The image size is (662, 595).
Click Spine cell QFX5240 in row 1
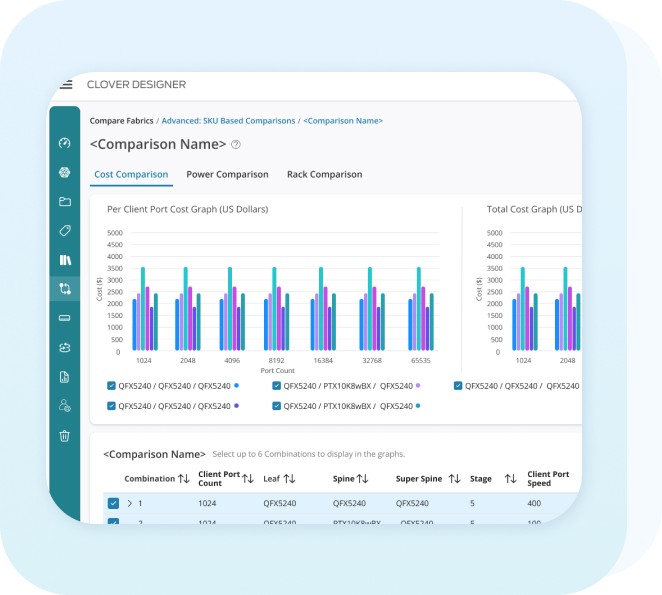(x=349, y=503)
